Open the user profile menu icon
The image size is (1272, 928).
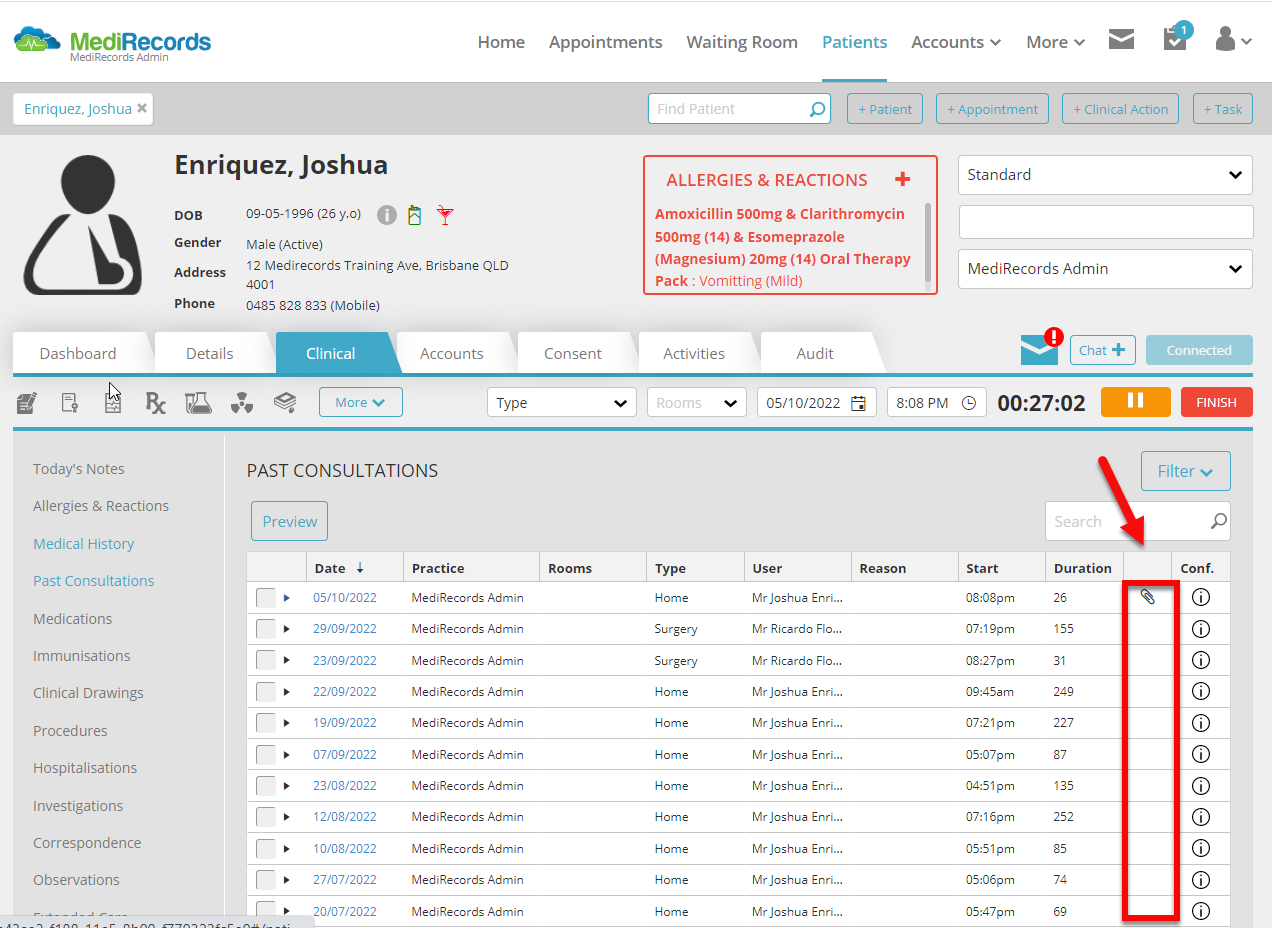point(1232,40)
